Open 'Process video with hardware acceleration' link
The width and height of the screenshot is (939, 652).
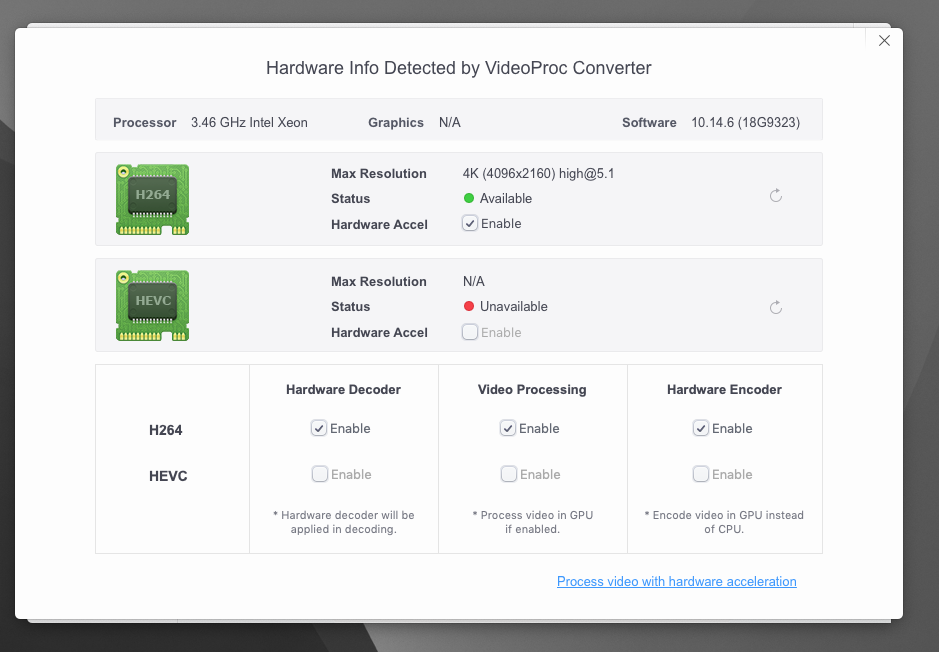click(676, 581)
